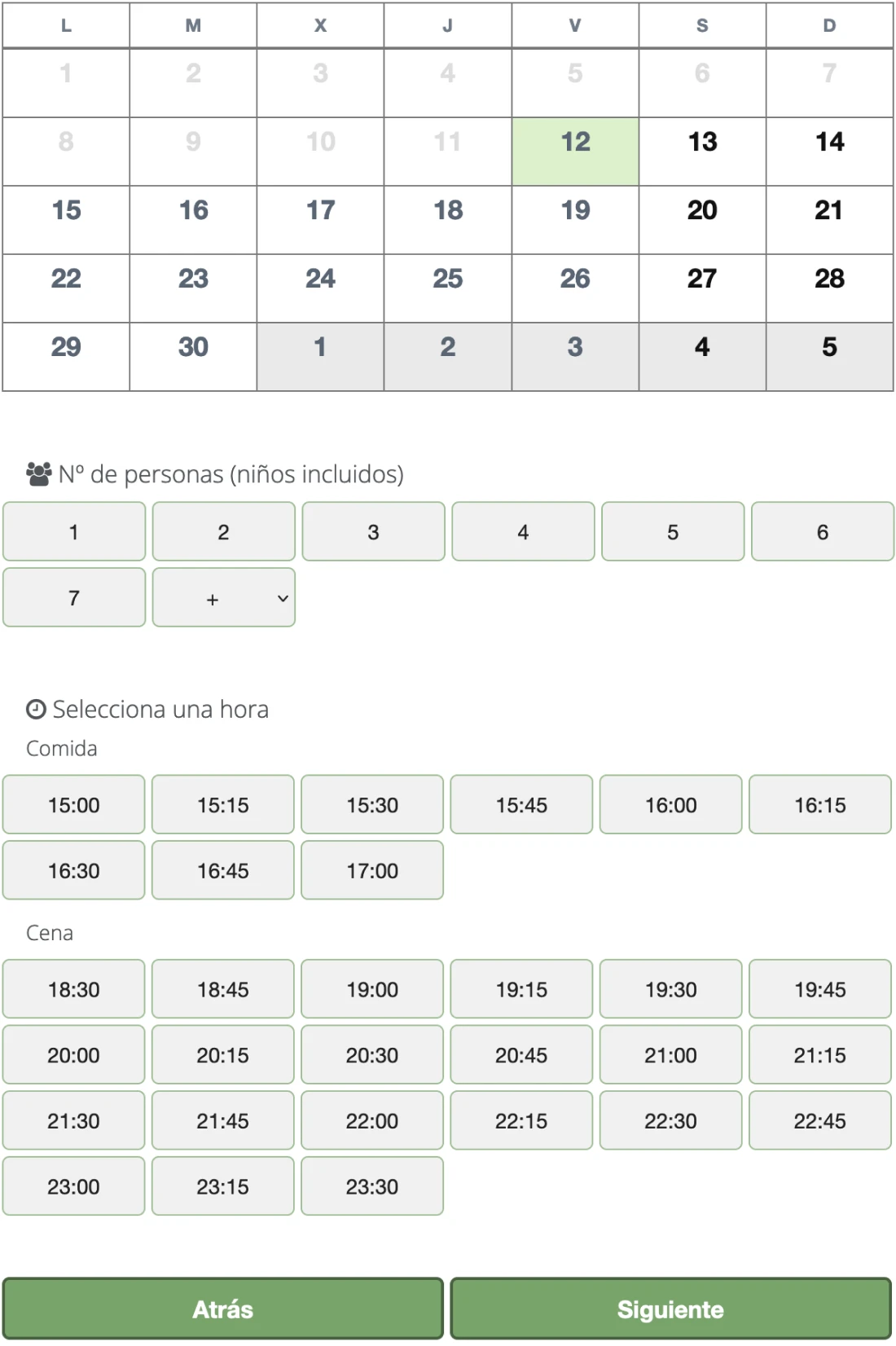Choose the 17:00 Comida slot
Image resolution: width=896 pixels, height=1346 pixels.
[372, 871]
